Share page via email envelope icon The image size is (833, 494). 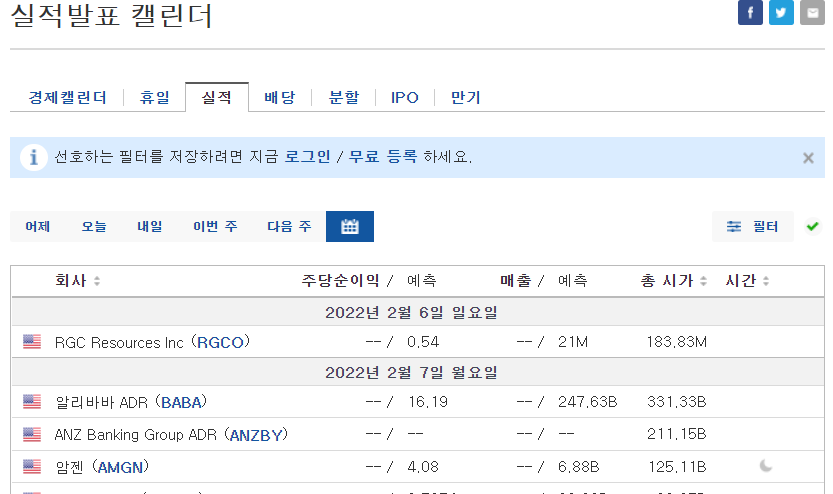click(812, 12)
